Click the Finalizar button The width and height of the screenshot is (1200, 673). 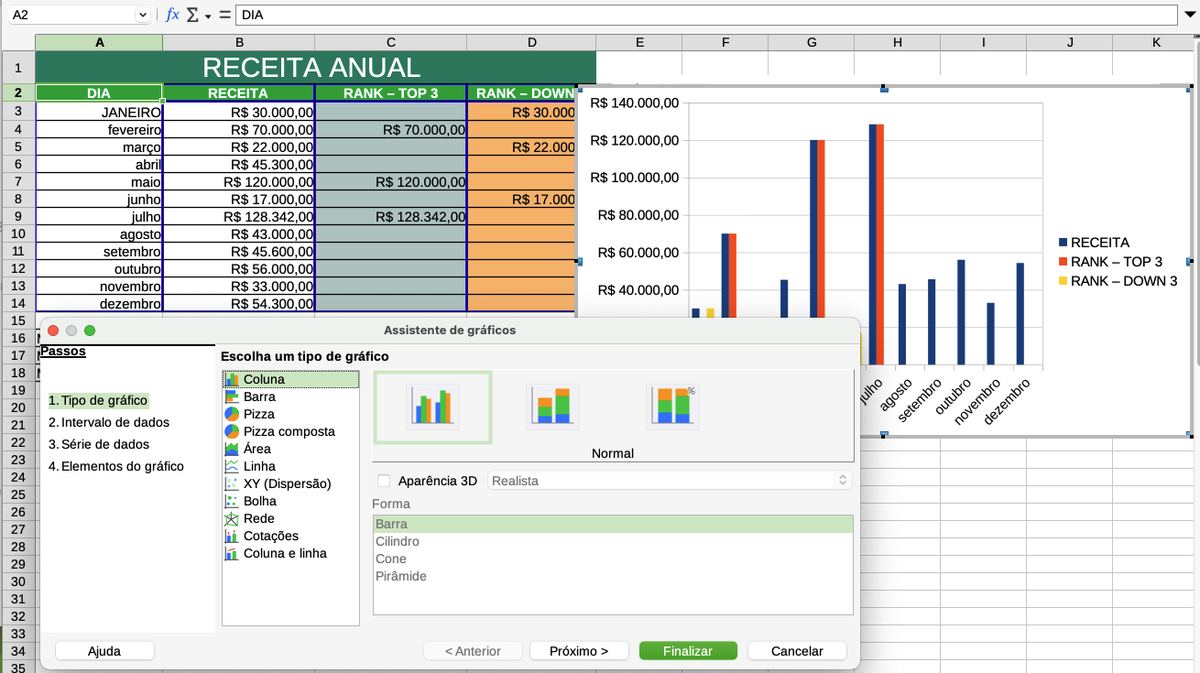(x=688, y=651)
